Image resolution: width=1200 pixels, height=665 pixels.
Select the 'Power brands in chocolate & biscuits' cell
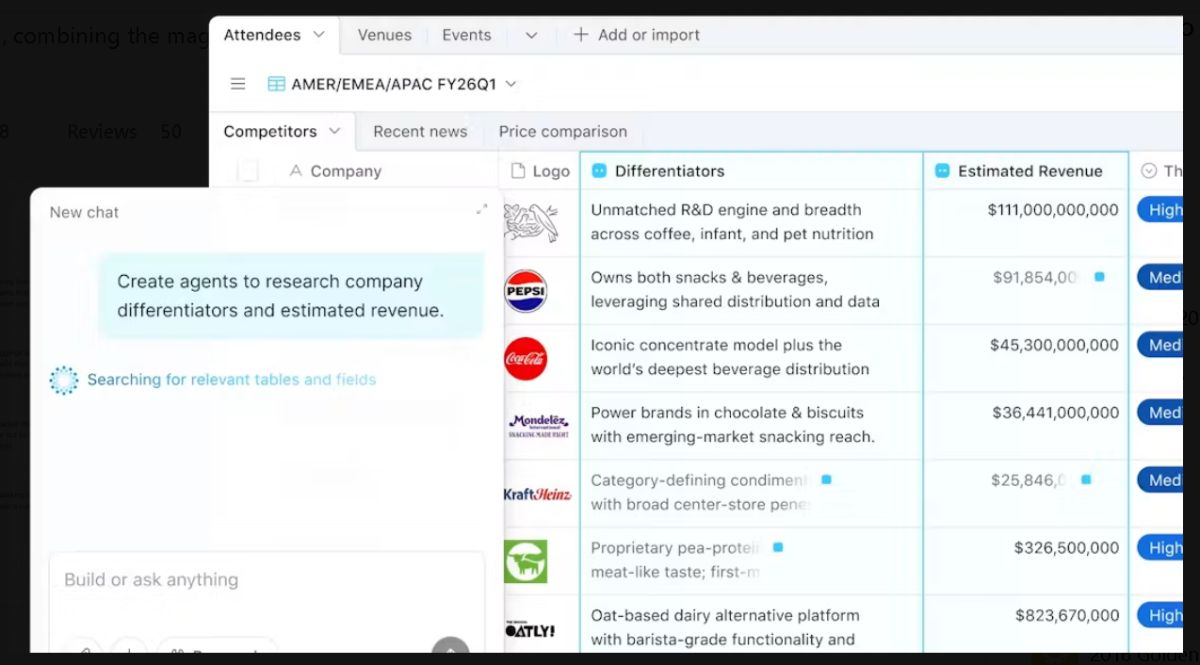click(x=752, y=425)
